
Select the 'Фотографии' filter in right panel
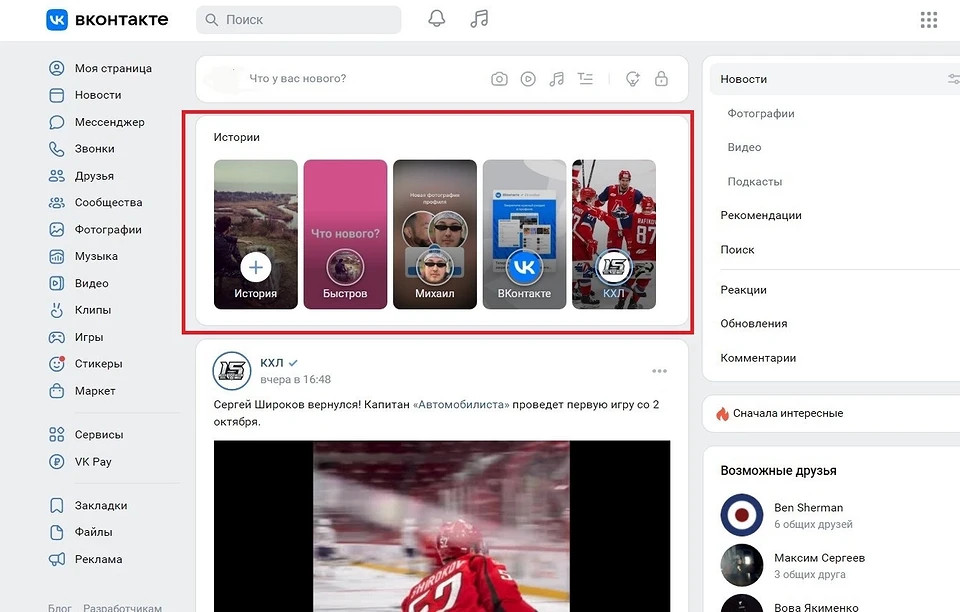coord(761,113)
